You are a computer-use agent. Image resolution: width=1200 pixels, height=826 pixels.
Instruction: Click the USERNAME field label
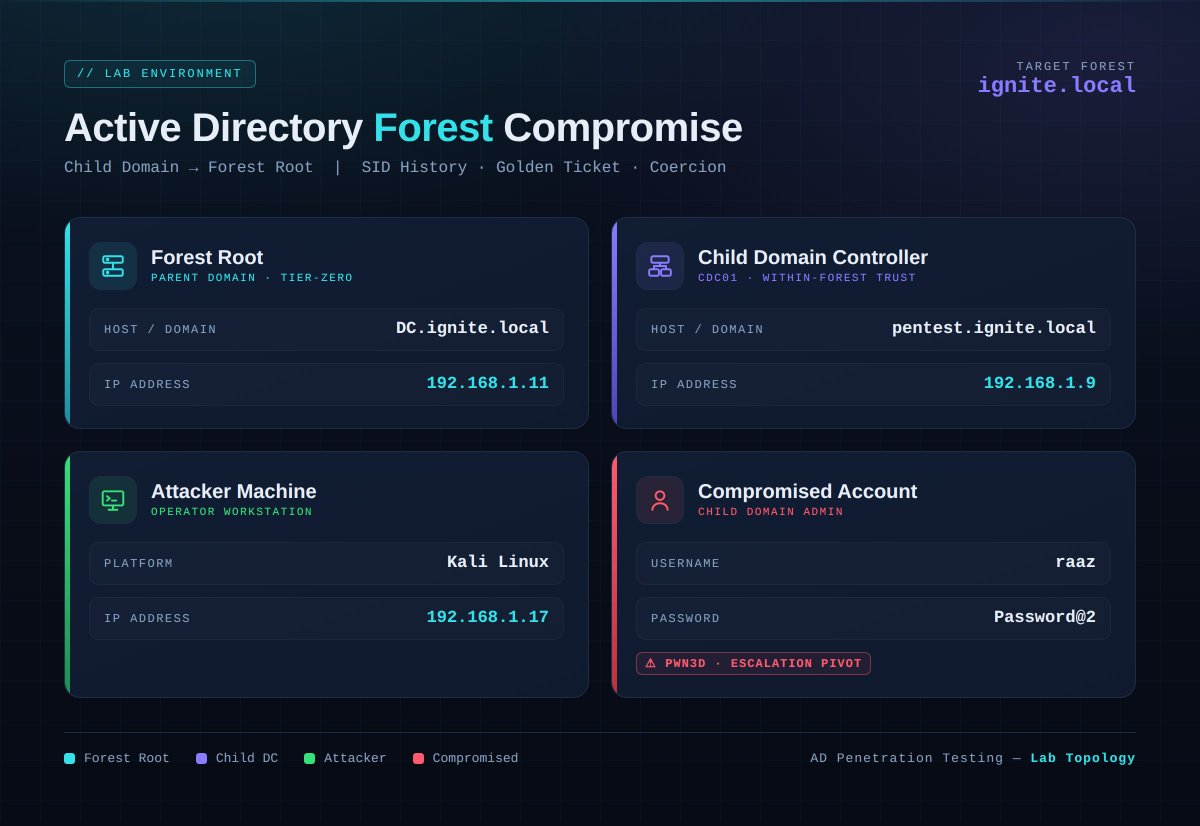tap(685, 564)
